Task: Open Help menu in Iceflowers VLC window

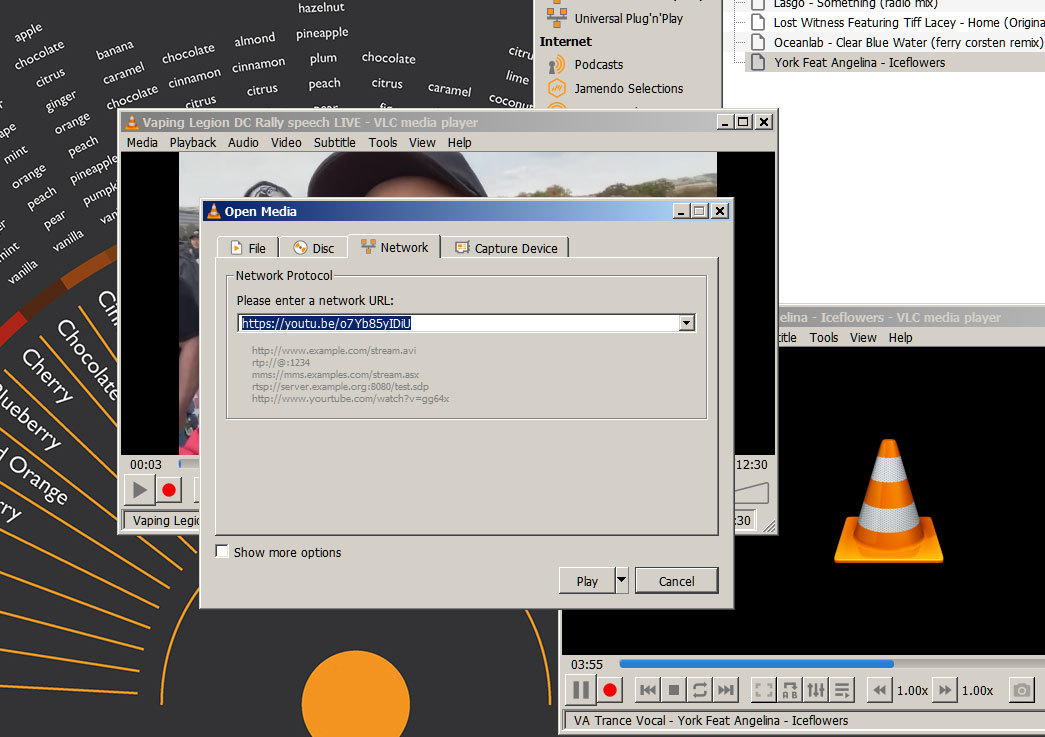Action: click(x=900, y=338)
